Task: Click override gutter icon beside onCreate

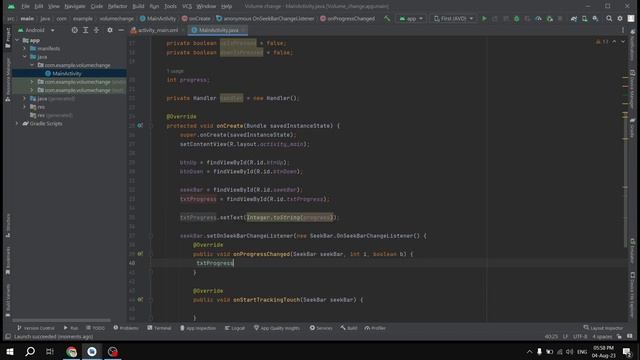Action: click(x=140, y=126)
